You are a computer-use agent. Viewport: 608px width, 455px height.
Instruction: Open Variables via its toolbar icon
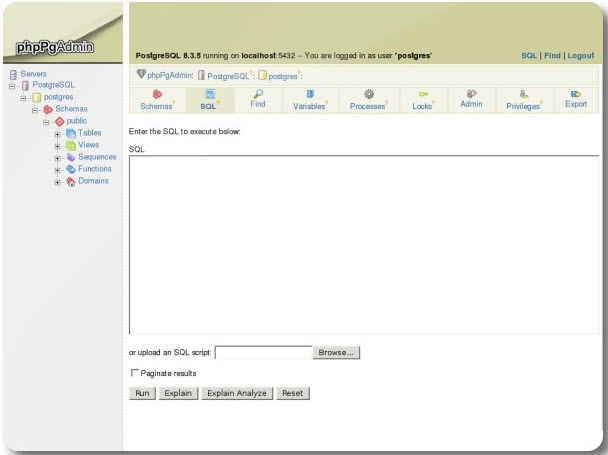[x=310, y=93]
